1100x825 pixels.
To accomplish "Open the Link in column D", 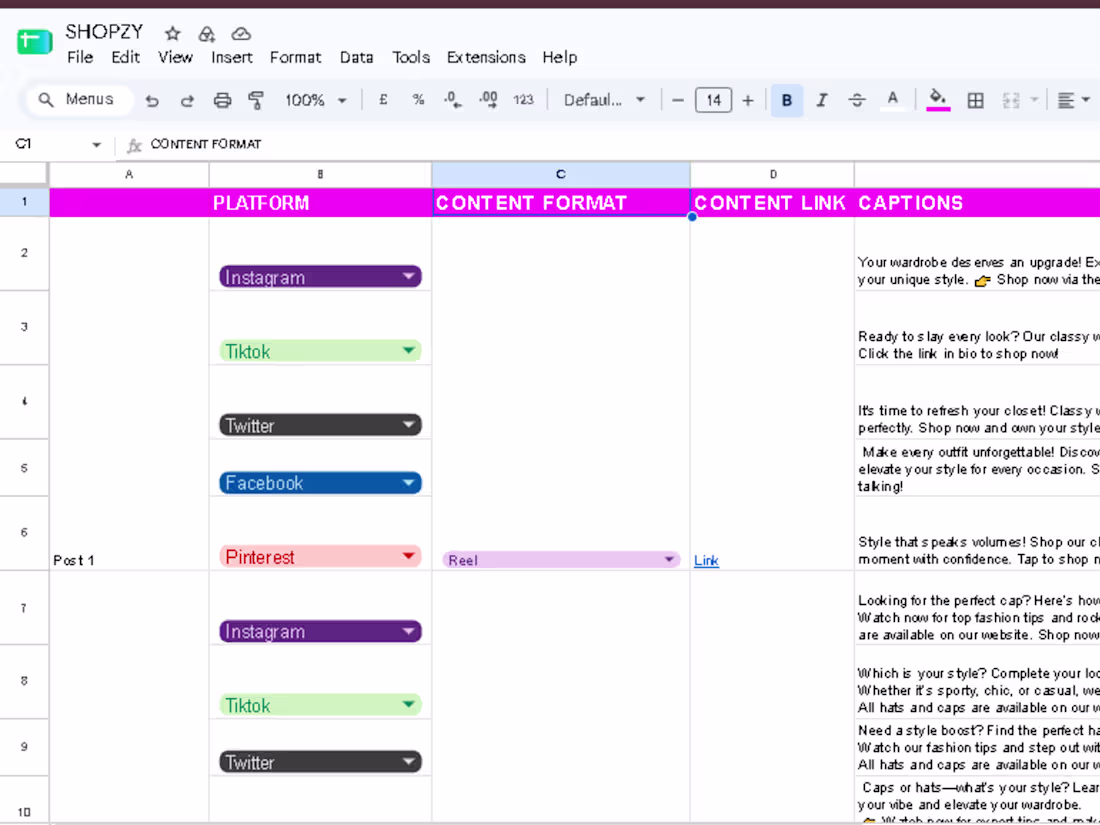I will tap(706, 561).
